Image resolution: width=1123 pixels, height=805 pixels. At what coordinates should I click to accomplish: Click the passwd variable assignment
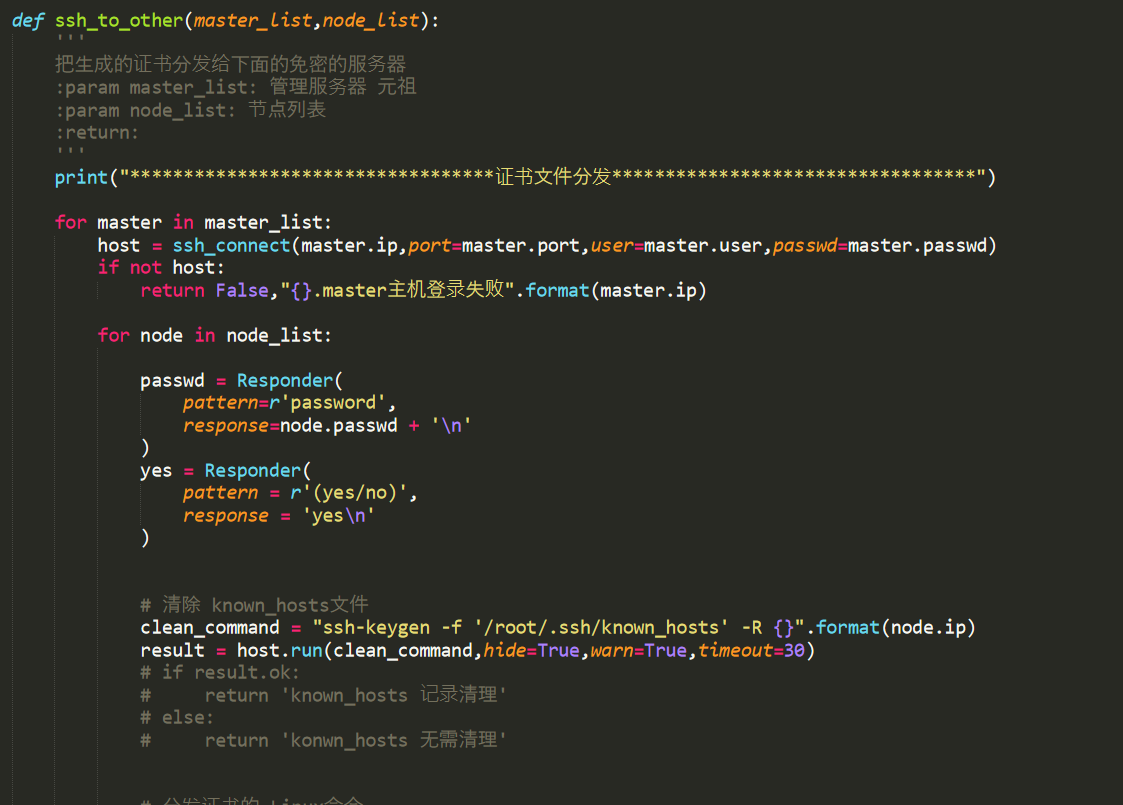172,380
